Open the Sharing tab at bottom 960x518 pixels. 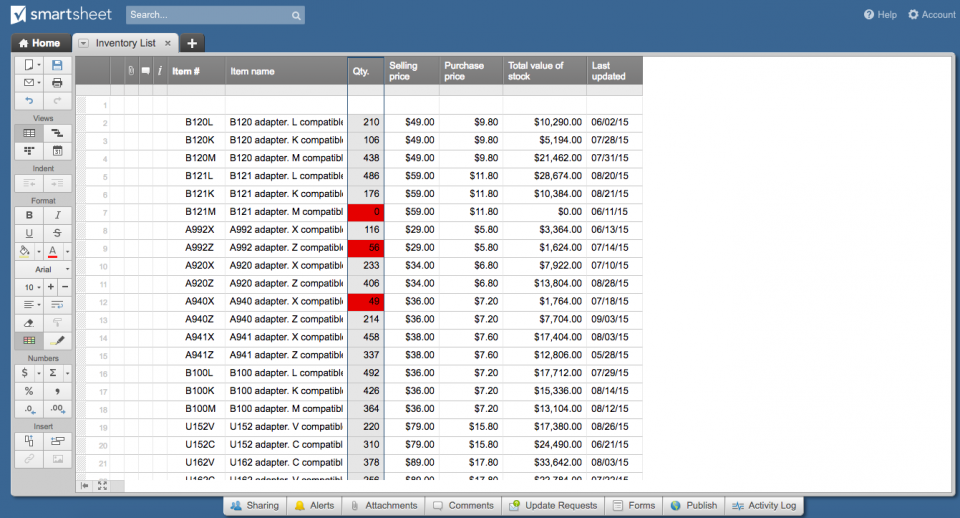point(254,506)
